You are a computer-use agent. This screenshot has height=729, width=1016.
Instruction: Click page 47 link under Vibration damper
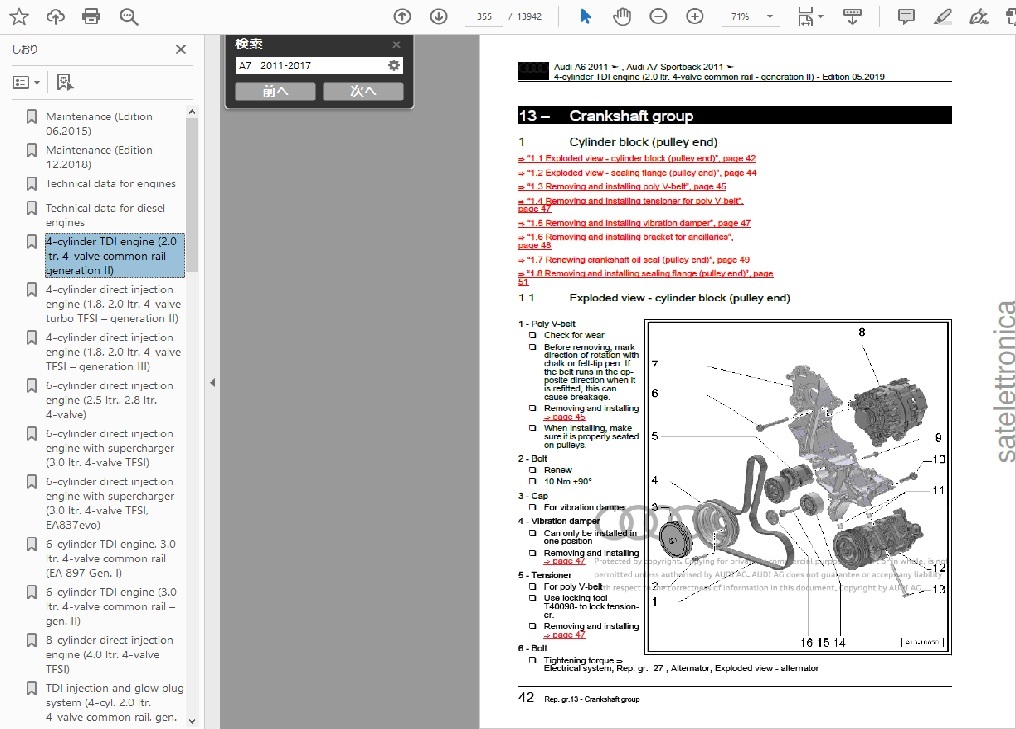[x=564, y=562]
